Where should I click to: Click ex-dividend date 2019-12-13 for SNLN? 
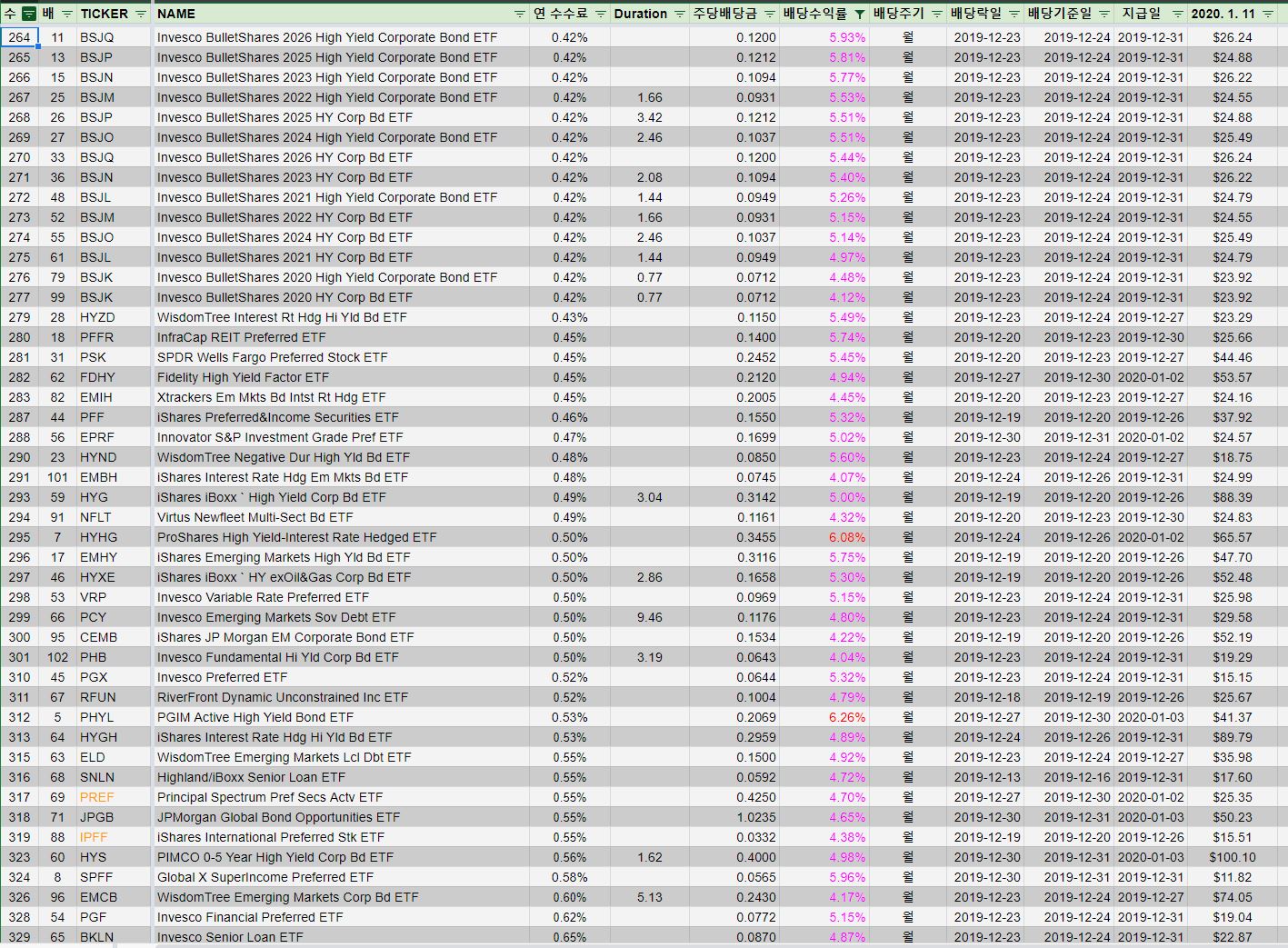tap(987, 777)
